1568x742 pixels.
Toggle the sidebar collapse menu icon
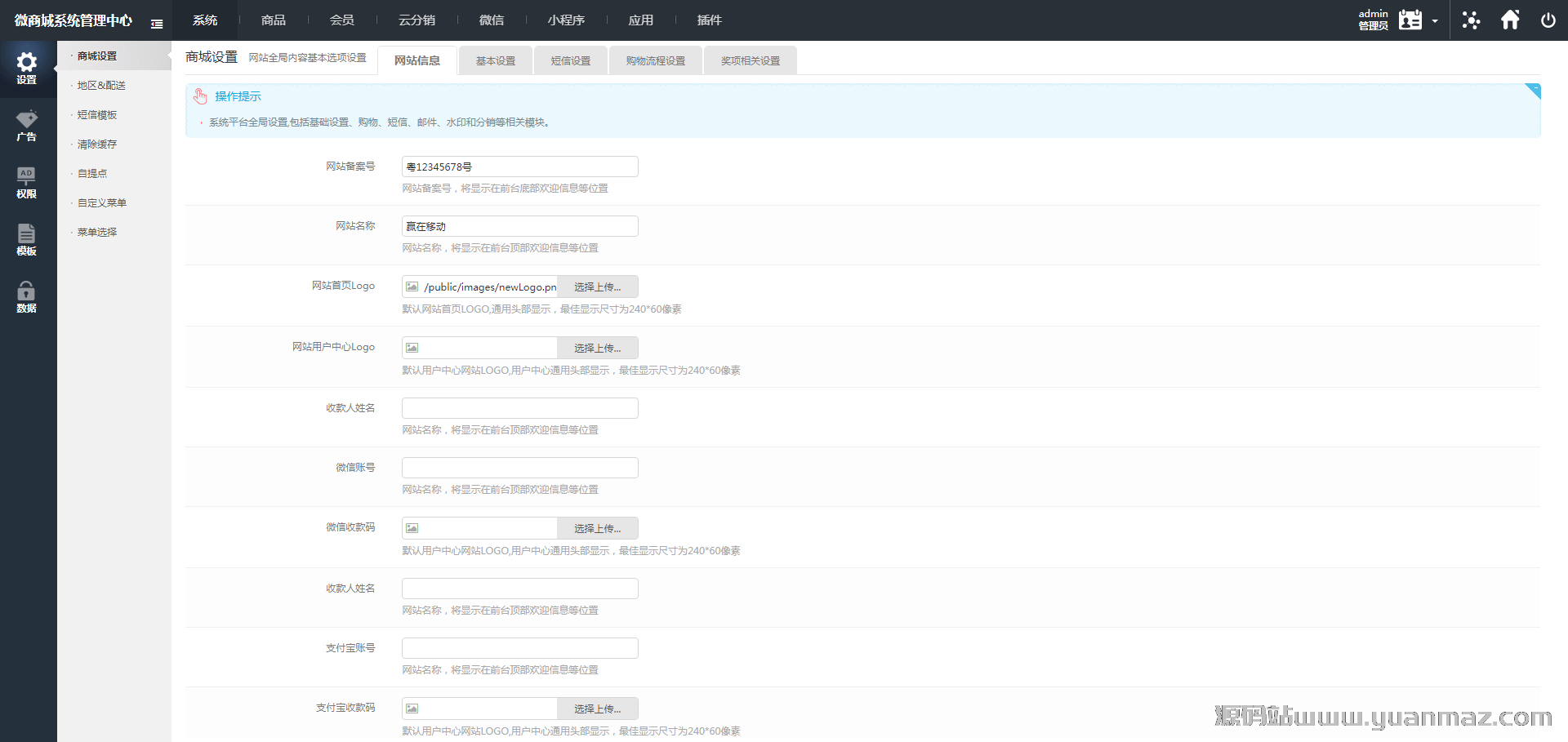pos(157,24)
